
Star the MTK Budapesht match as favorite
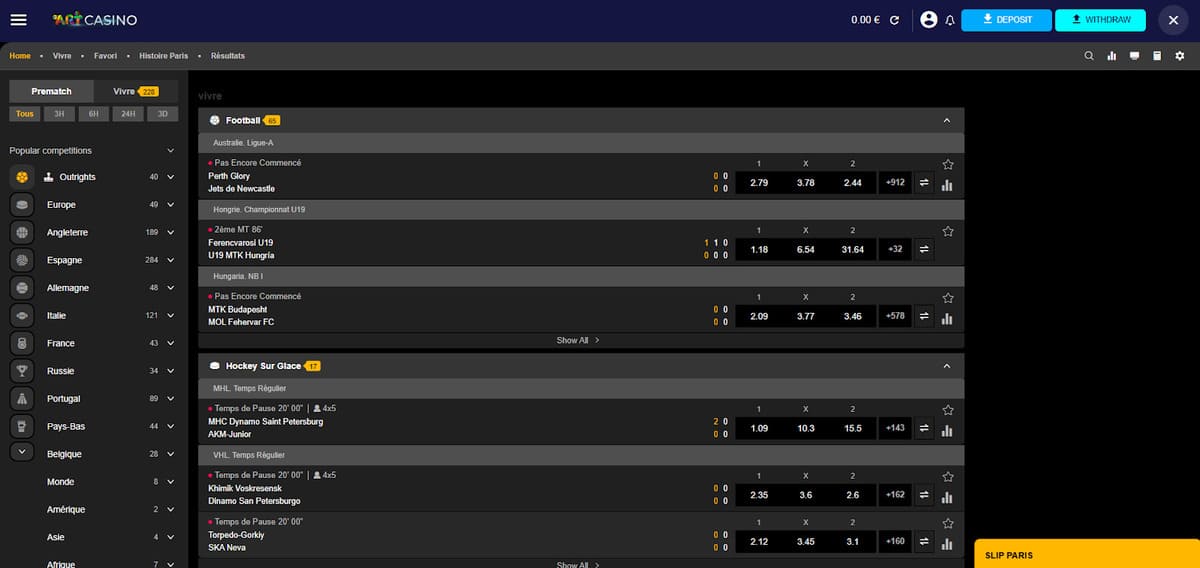point(947,298)
